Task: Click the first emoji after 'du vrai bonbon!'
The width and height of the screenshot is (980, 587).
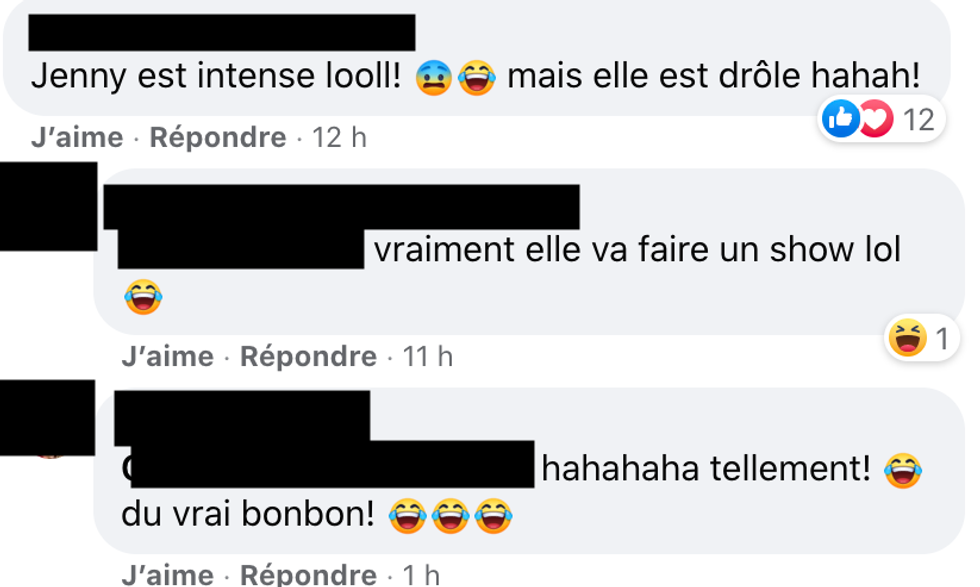Action: point(408,516)
